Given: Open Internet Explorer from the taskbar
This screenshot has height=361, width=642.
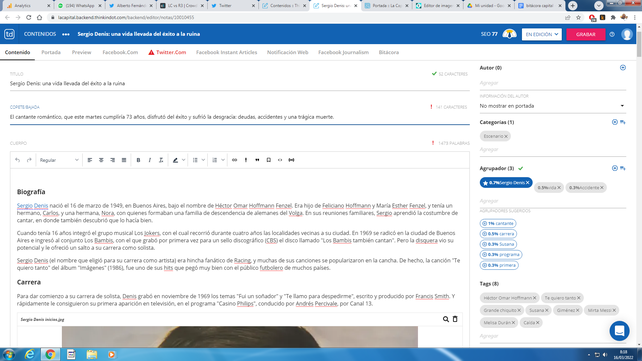Looking at the screenshot, I should click(30, 354).
